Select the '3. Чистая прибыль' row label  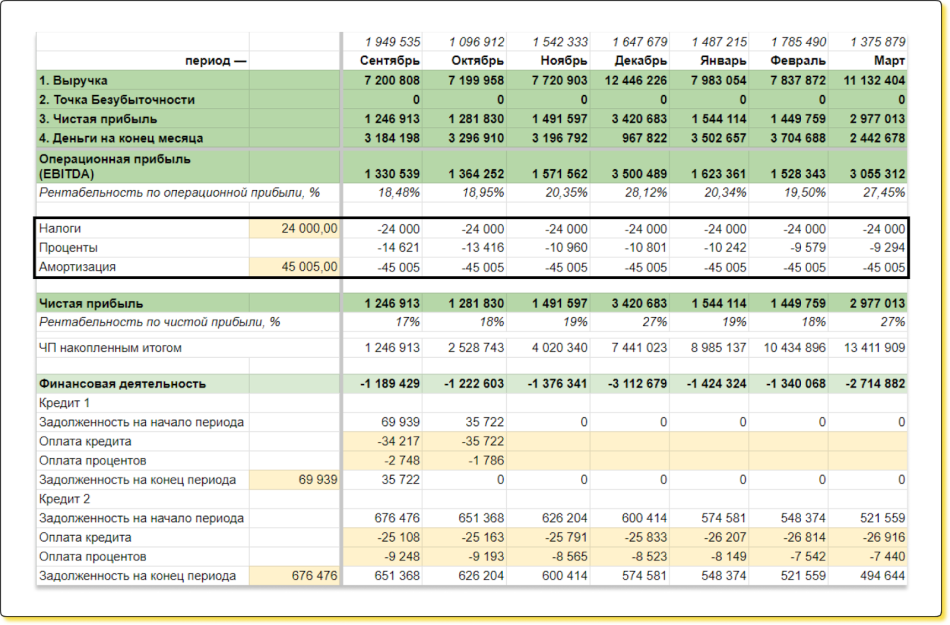(98, 119)
